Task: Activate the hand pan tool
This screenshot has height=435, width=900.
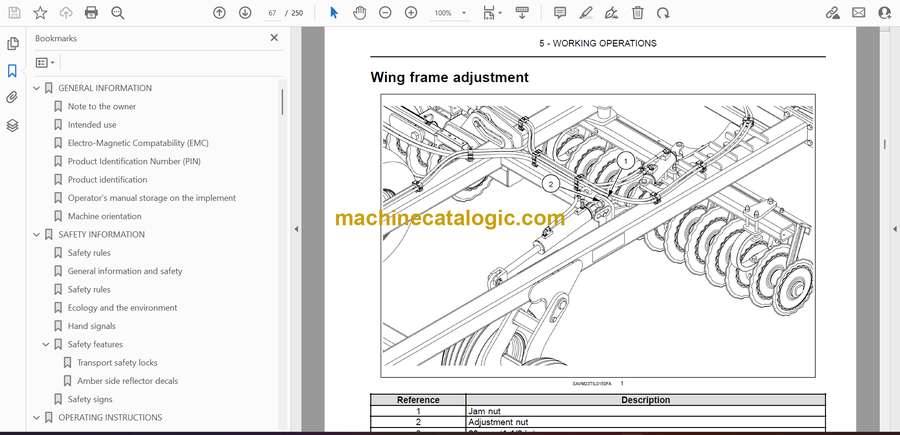Action: 360,13
